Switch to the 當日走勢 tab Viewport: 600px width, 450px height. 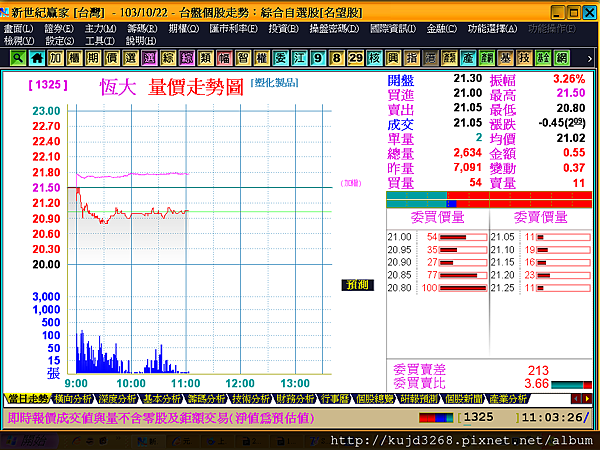click(28, 399)
